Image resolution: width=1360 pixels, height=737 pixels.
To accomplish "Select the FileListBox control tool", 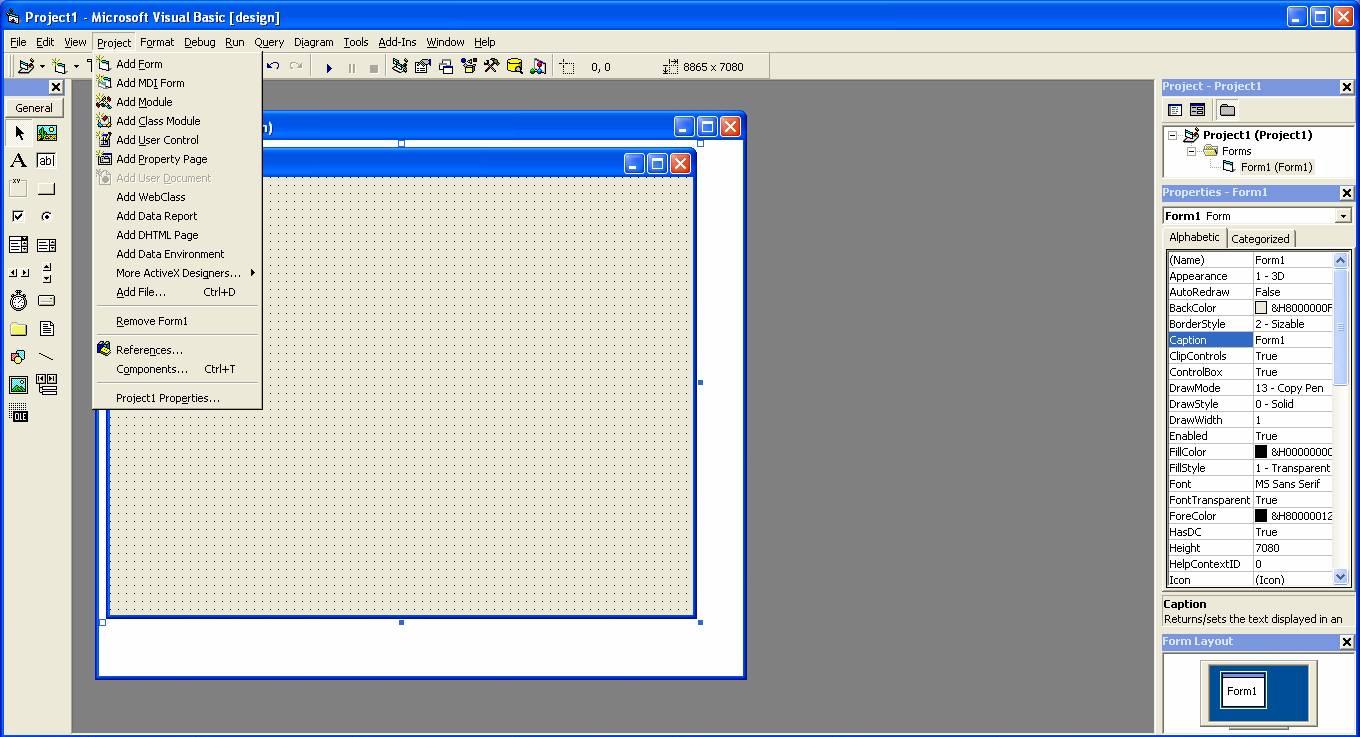I will coord(46,329).
